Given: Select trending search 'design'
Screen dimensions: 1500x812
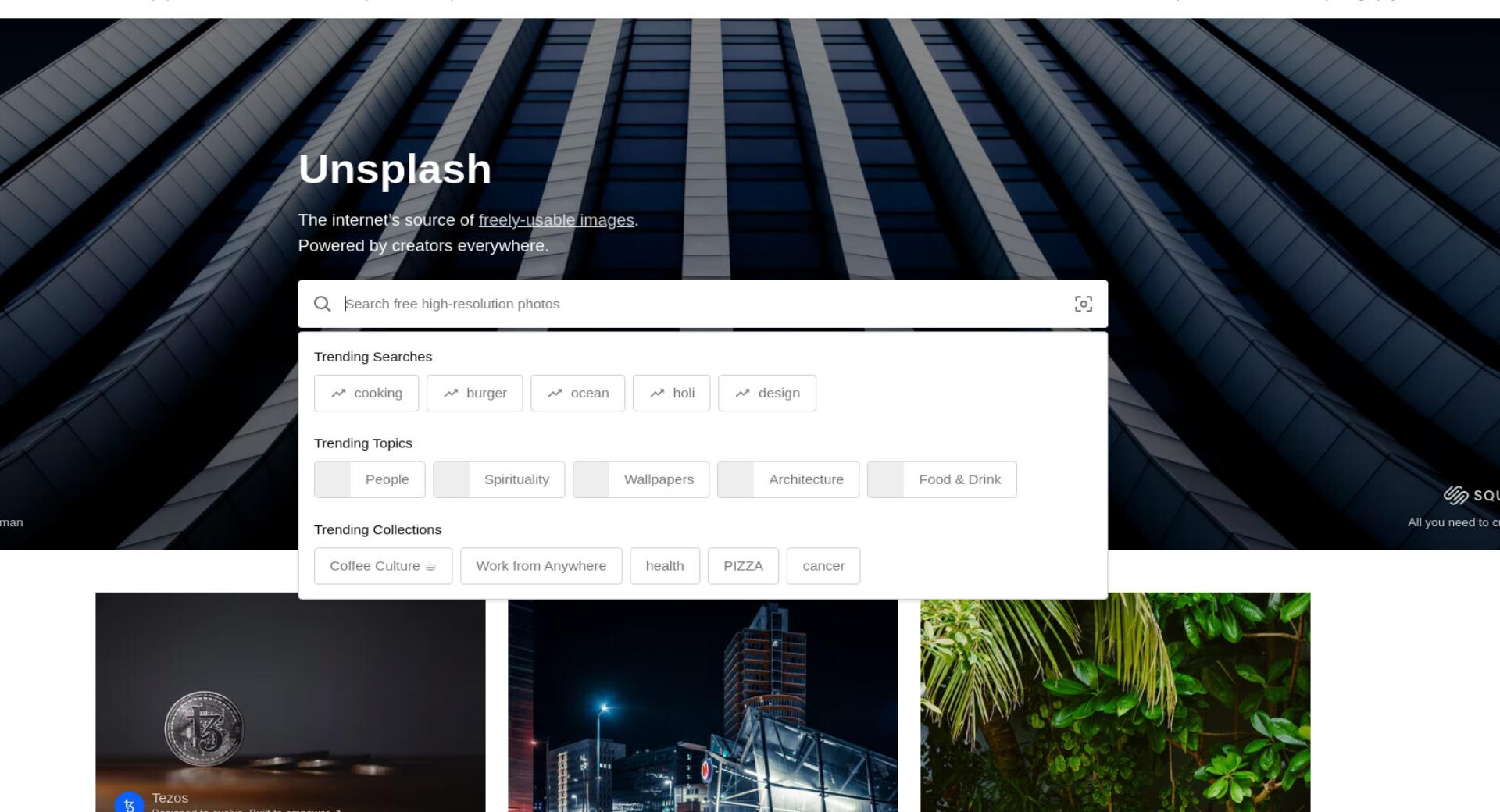Looking at the screenshot, I should [x=767, y=393].
